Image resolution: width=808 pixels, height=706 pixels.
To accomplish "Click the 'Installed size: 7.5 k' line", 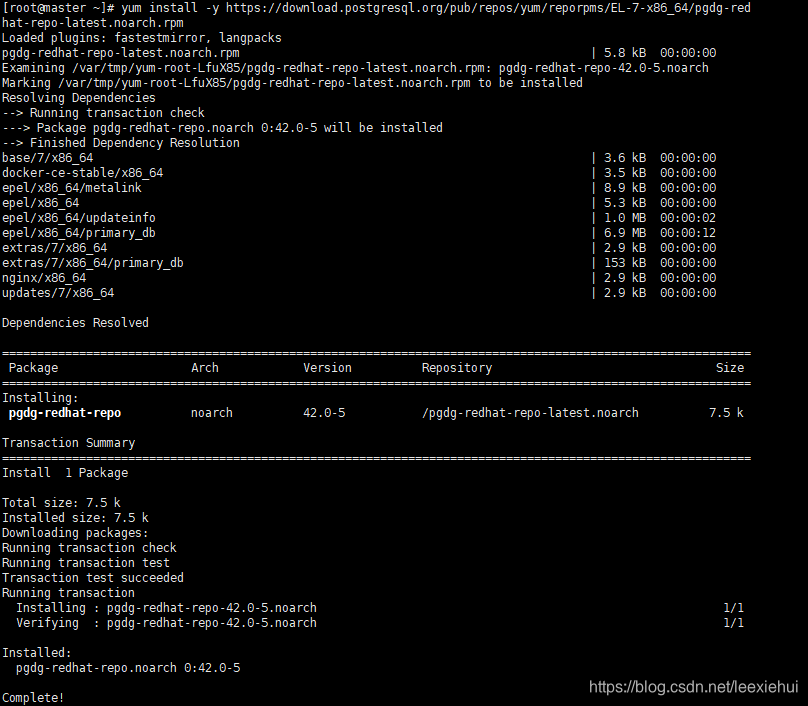I will [x=75, y=517].
